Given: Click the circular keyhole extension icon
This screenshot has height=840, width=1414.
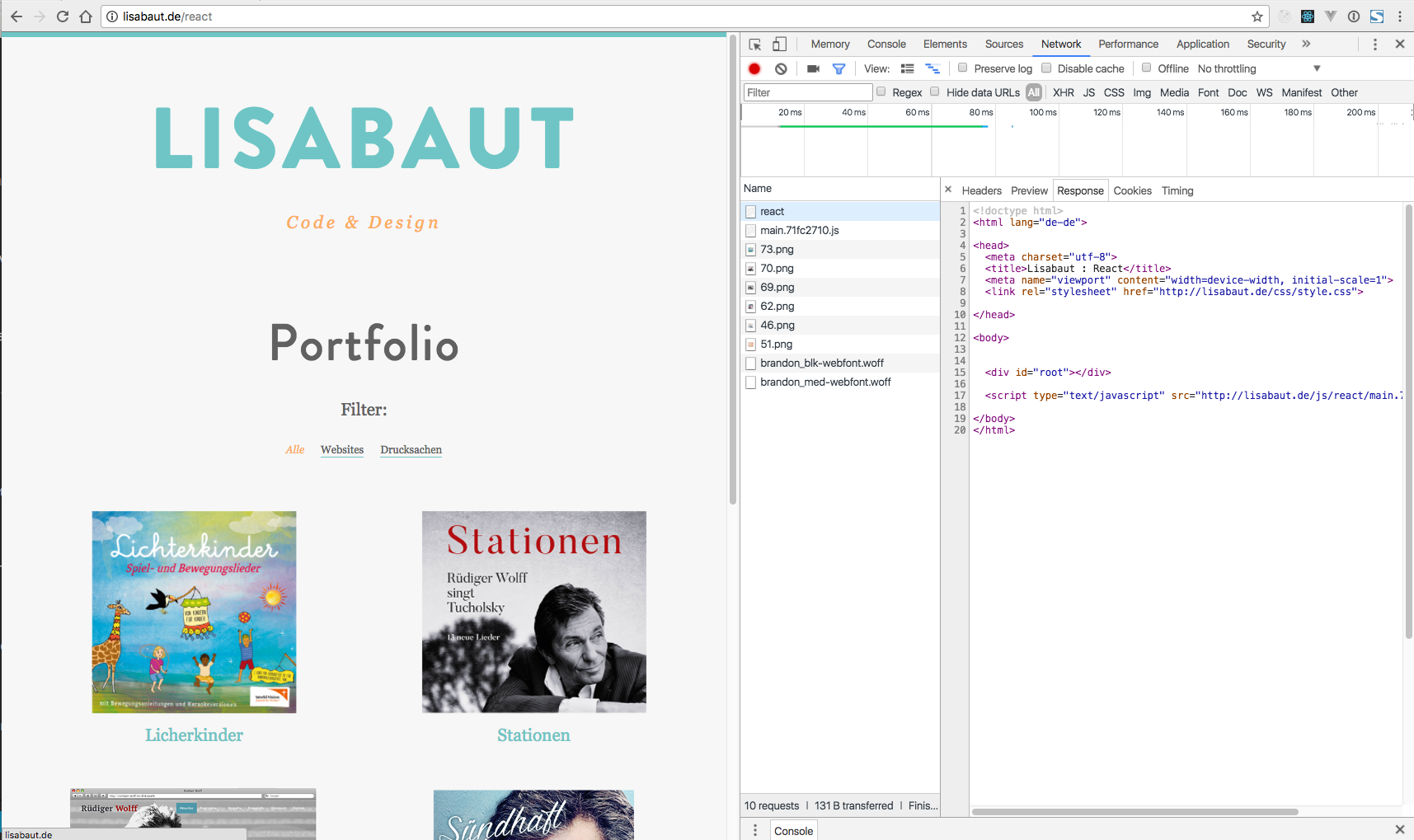Looking at the screenshot, I should (x=1354, y=16).
